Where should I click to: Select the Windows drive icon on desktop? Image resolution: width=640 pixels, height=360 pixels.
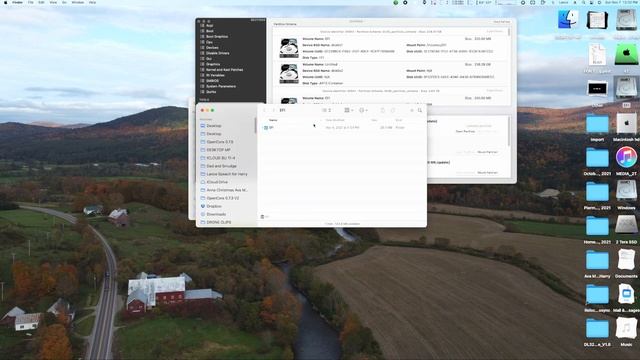[626, 191]
